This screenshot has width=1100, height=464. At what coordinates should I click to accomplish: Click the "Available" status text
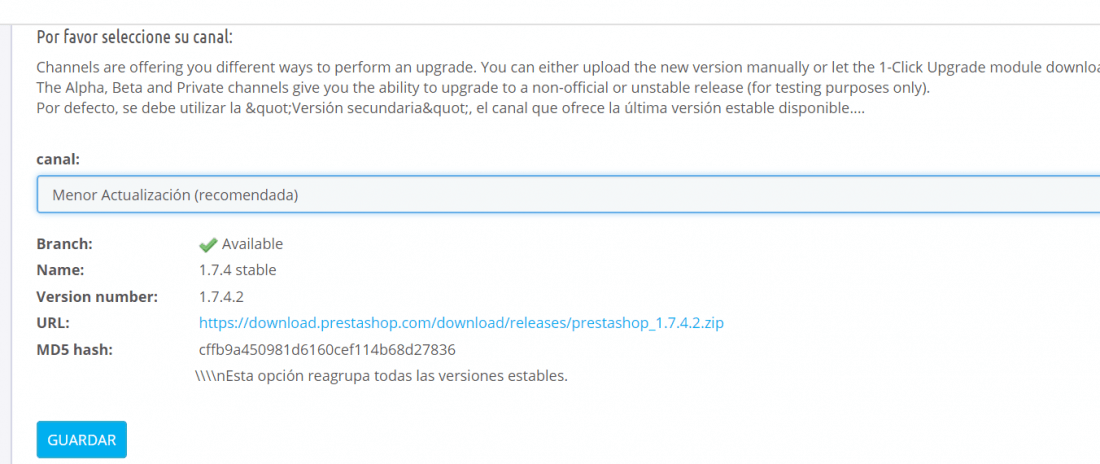pos(253,244)
